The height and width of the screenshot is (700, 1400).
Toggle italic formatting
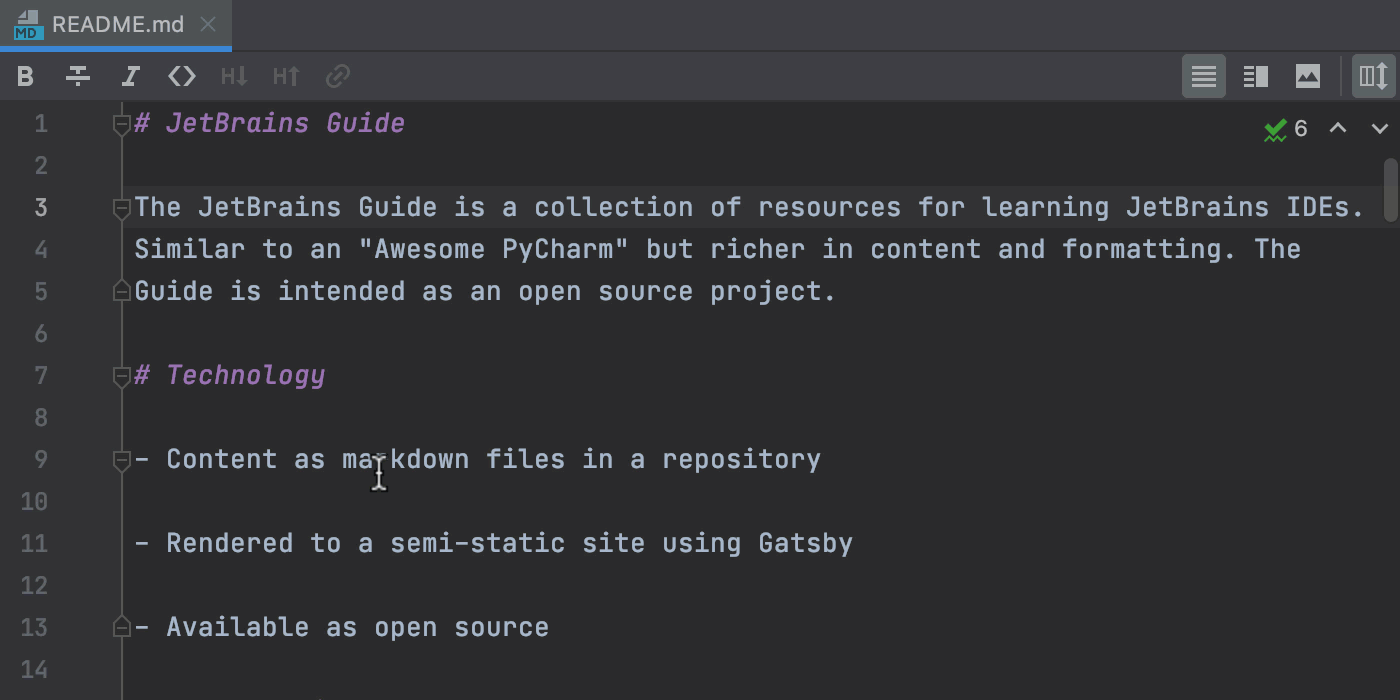click(x=129, y=76)
